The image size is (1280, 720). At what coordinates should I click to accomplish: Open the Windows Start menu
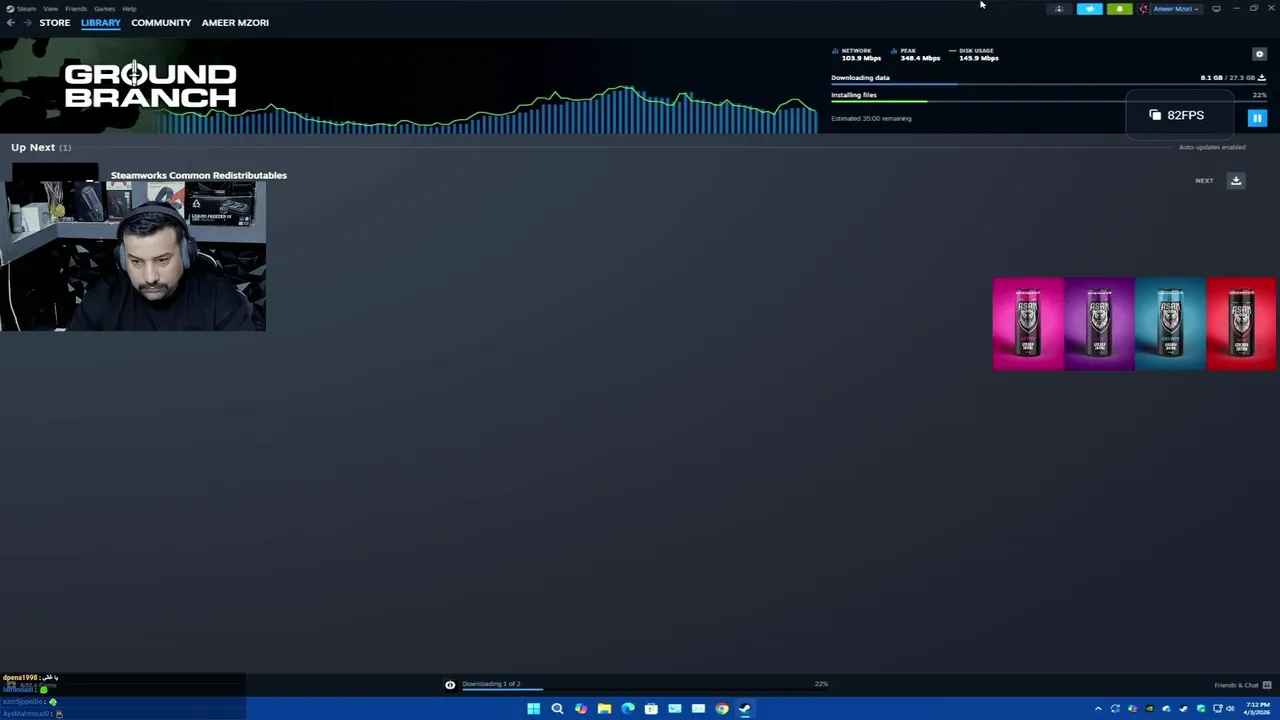(x=533, y=709)
